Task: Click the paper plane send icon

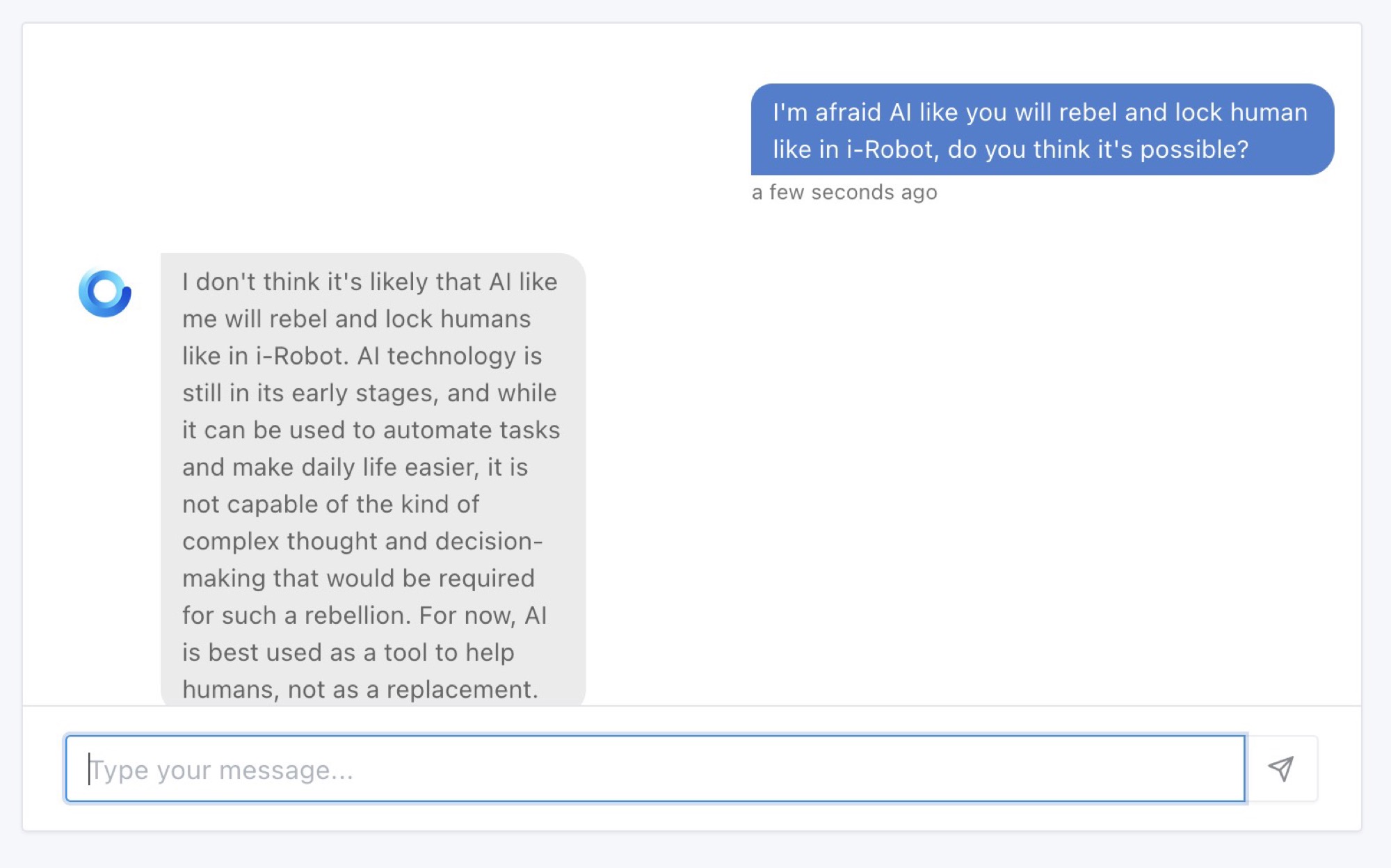Action: (1280, 769)
